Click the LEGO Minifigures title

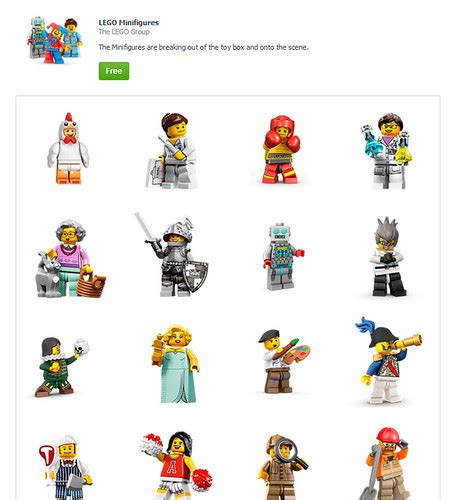[129, 23]
